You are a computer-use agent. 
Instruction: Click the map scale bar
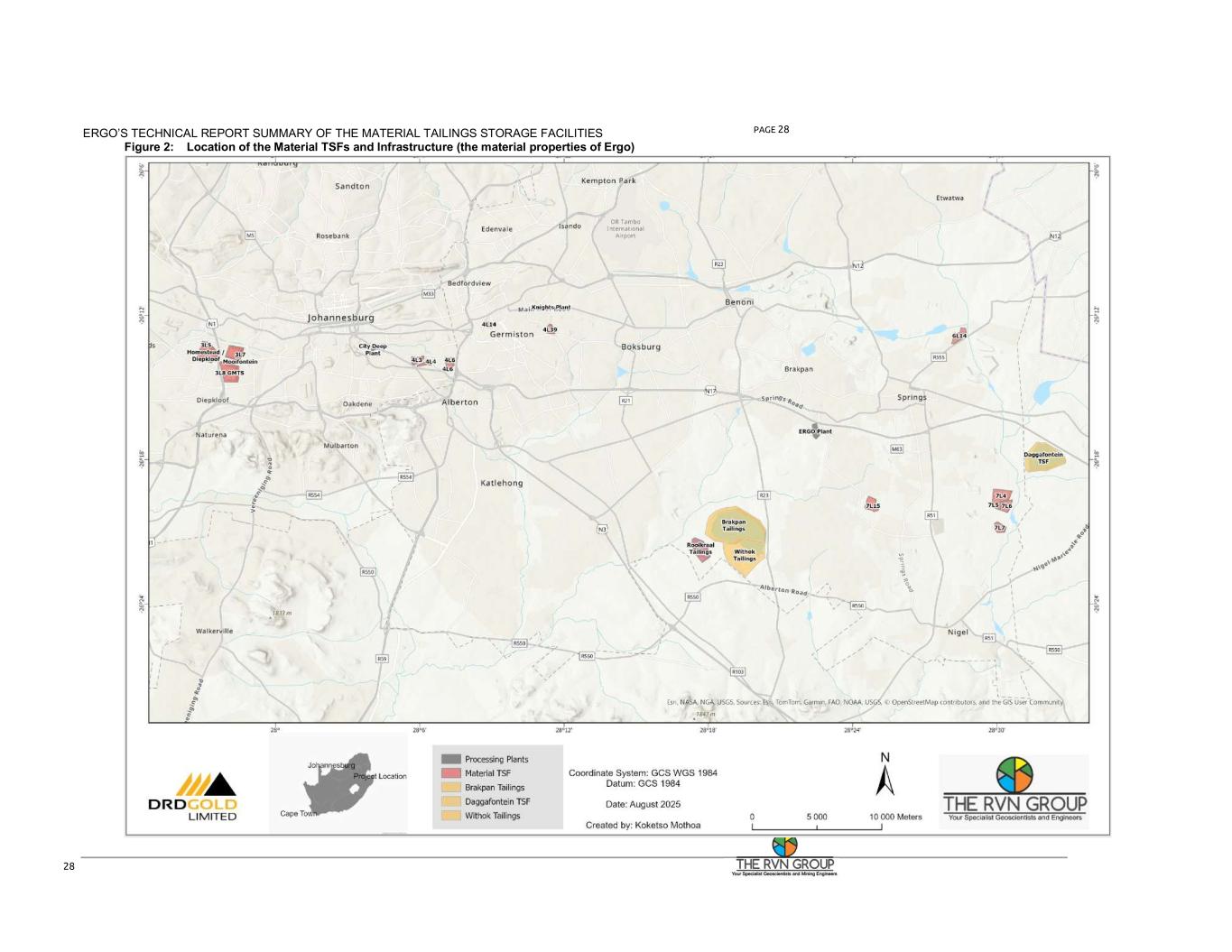pos(817,826)
